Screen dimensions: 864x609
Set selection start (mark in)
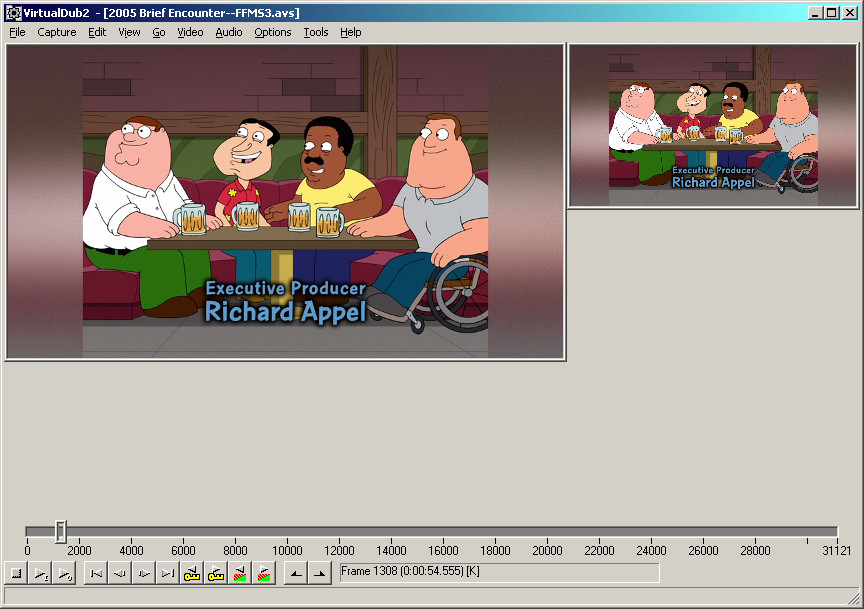point(296,574)
